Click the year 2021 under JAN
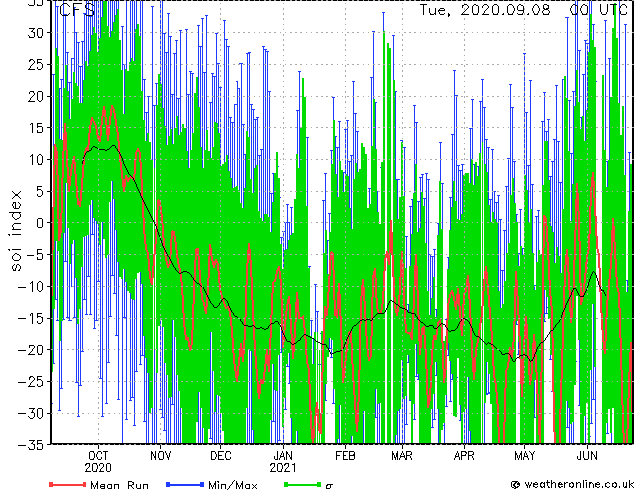Viewport: 634px width, 490px height. click(283, 468)
